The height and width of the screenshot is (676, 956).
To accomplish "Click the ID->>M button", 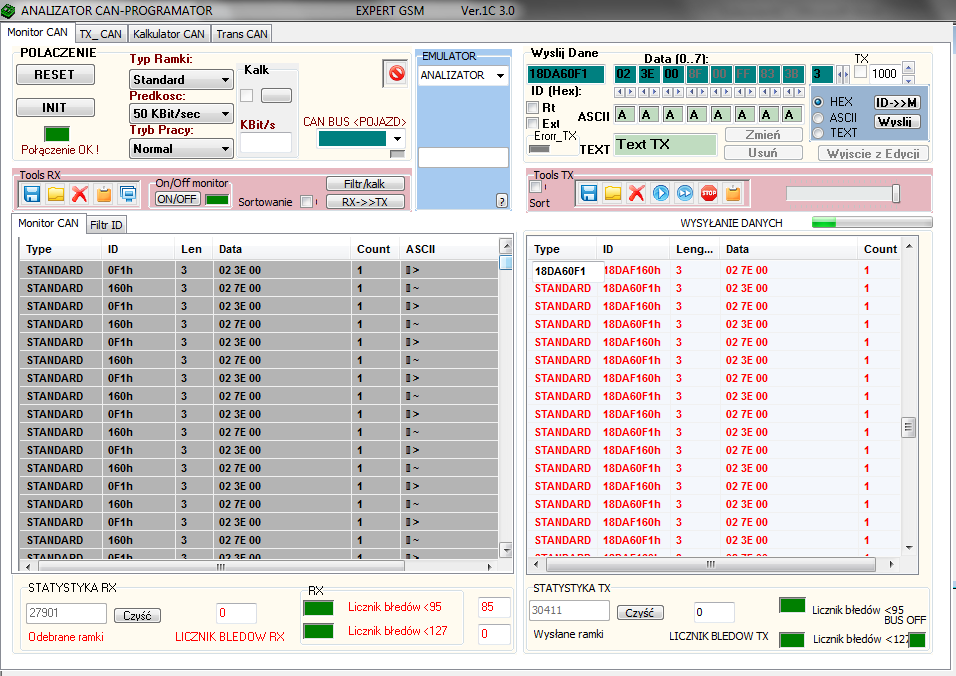I will click(896, 102).
